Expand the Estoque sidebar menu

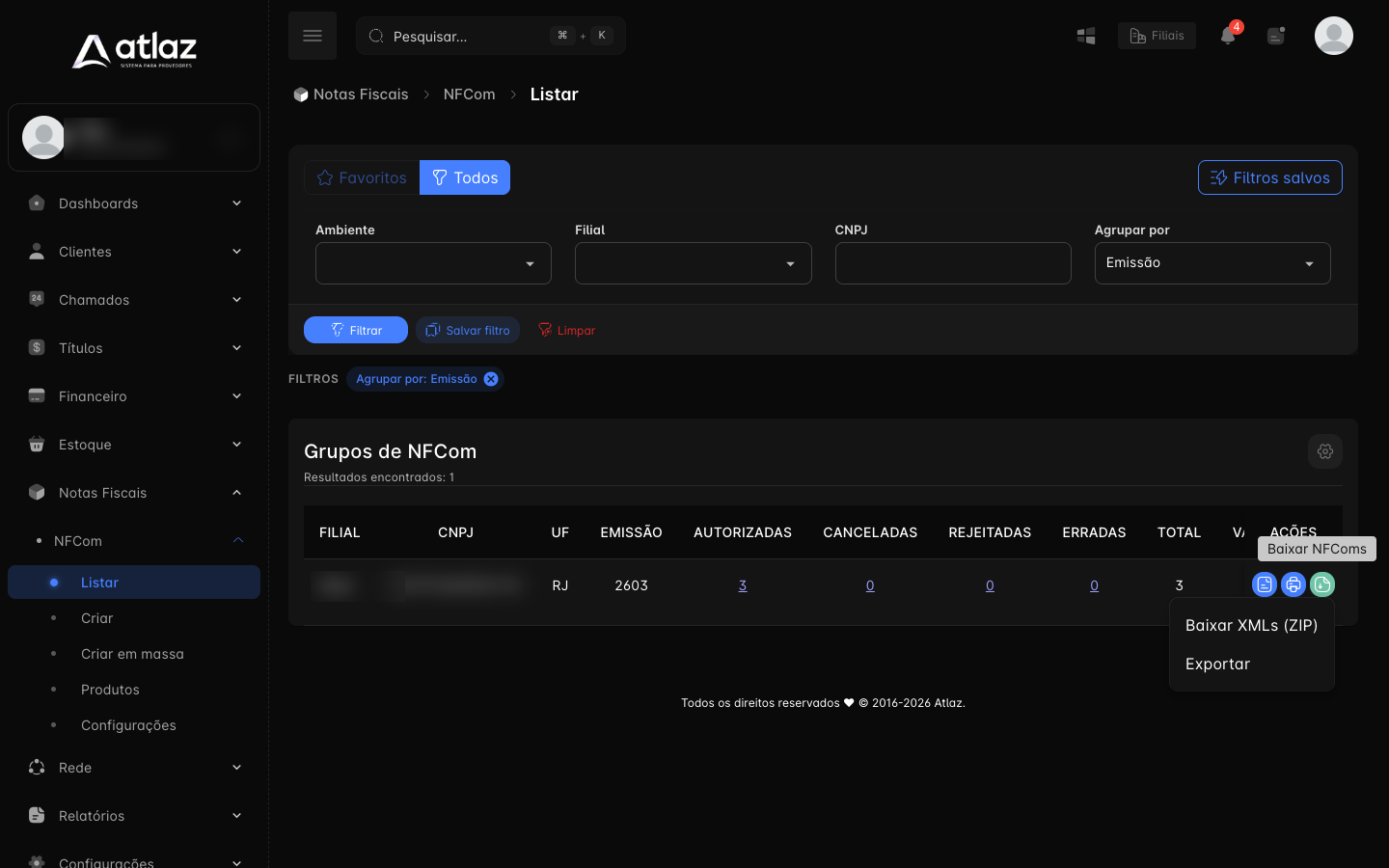pyautogui.click(x=134, y=445)
